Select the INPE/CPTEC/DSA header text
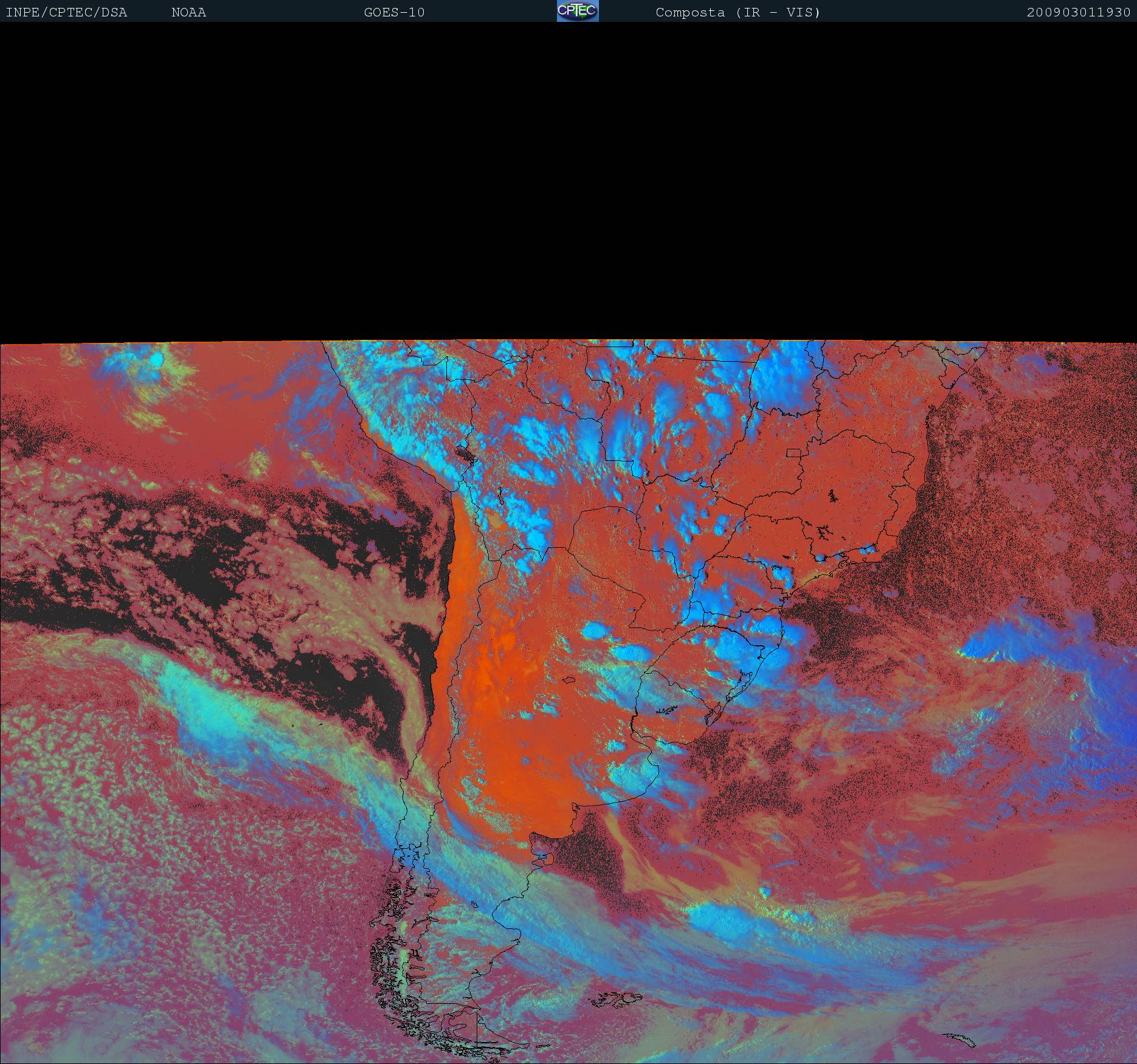 point(66,13)
